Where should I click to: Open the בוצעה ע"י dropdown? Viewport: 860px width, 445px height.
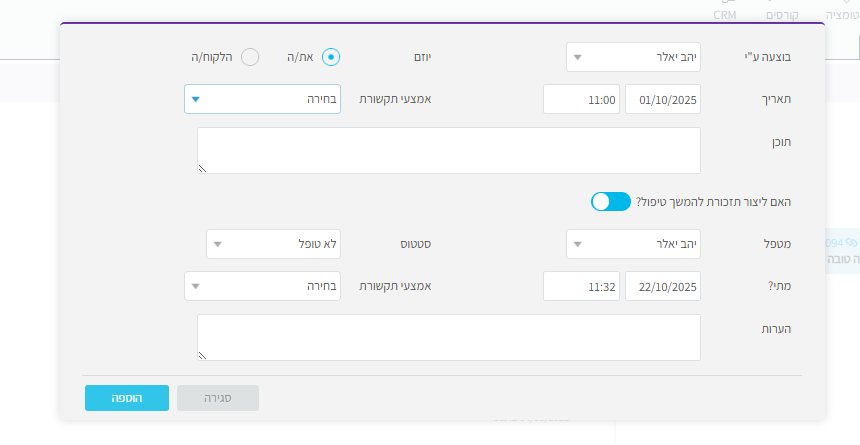point(633,57)
